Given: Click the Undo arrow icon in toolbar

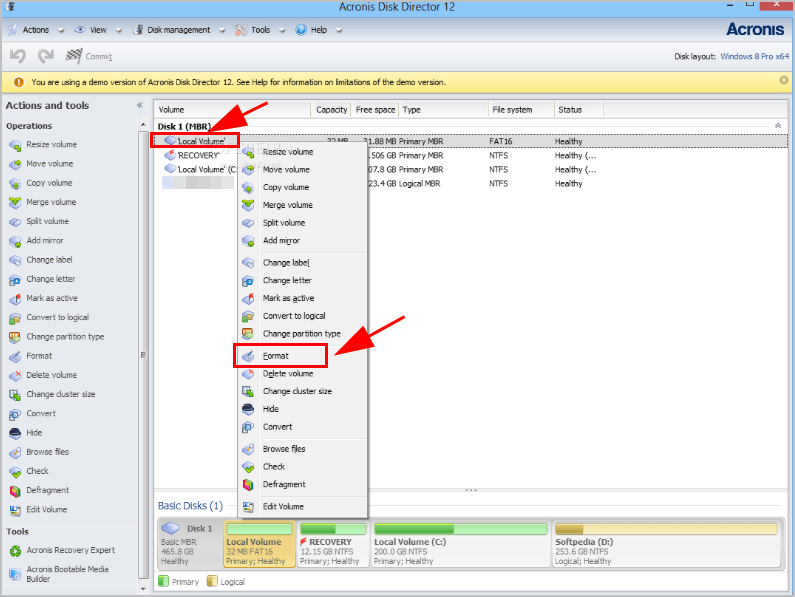Looking at the screenshot, I should (18, 56).
